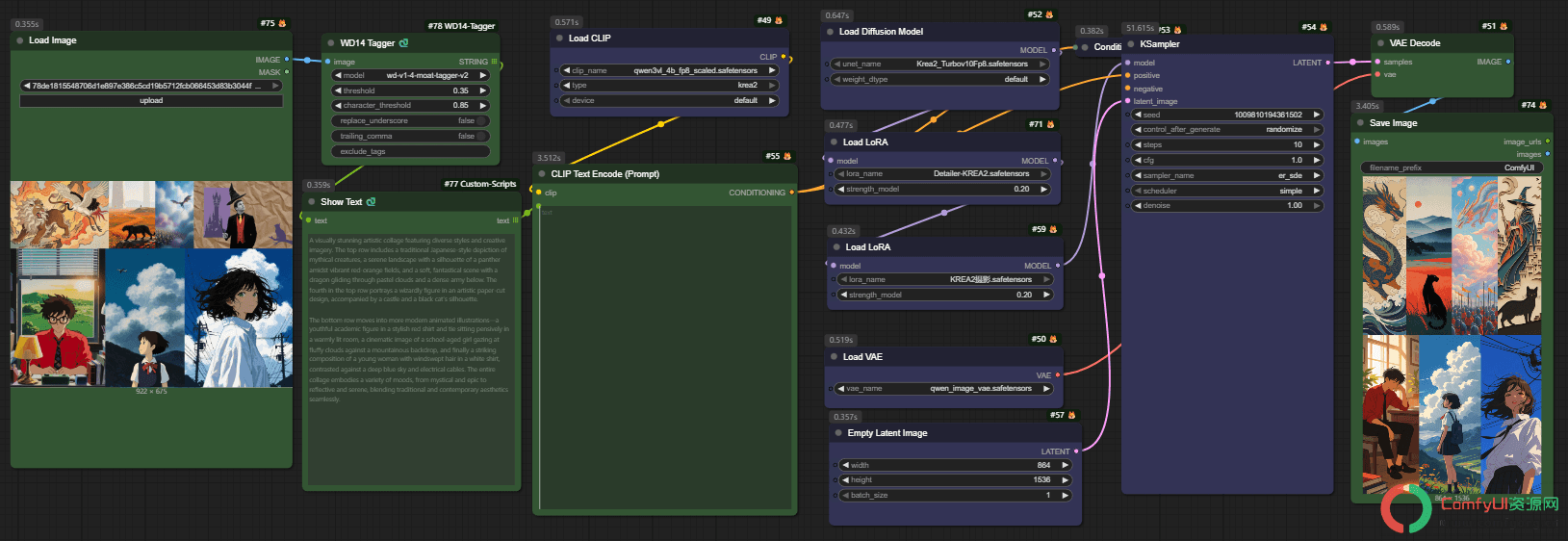The width and height of the screenshot is (1568, 541).
Task: Open the scheduler dropdown showing simple
Action: pyautogui.click(x=1227, y=191)
